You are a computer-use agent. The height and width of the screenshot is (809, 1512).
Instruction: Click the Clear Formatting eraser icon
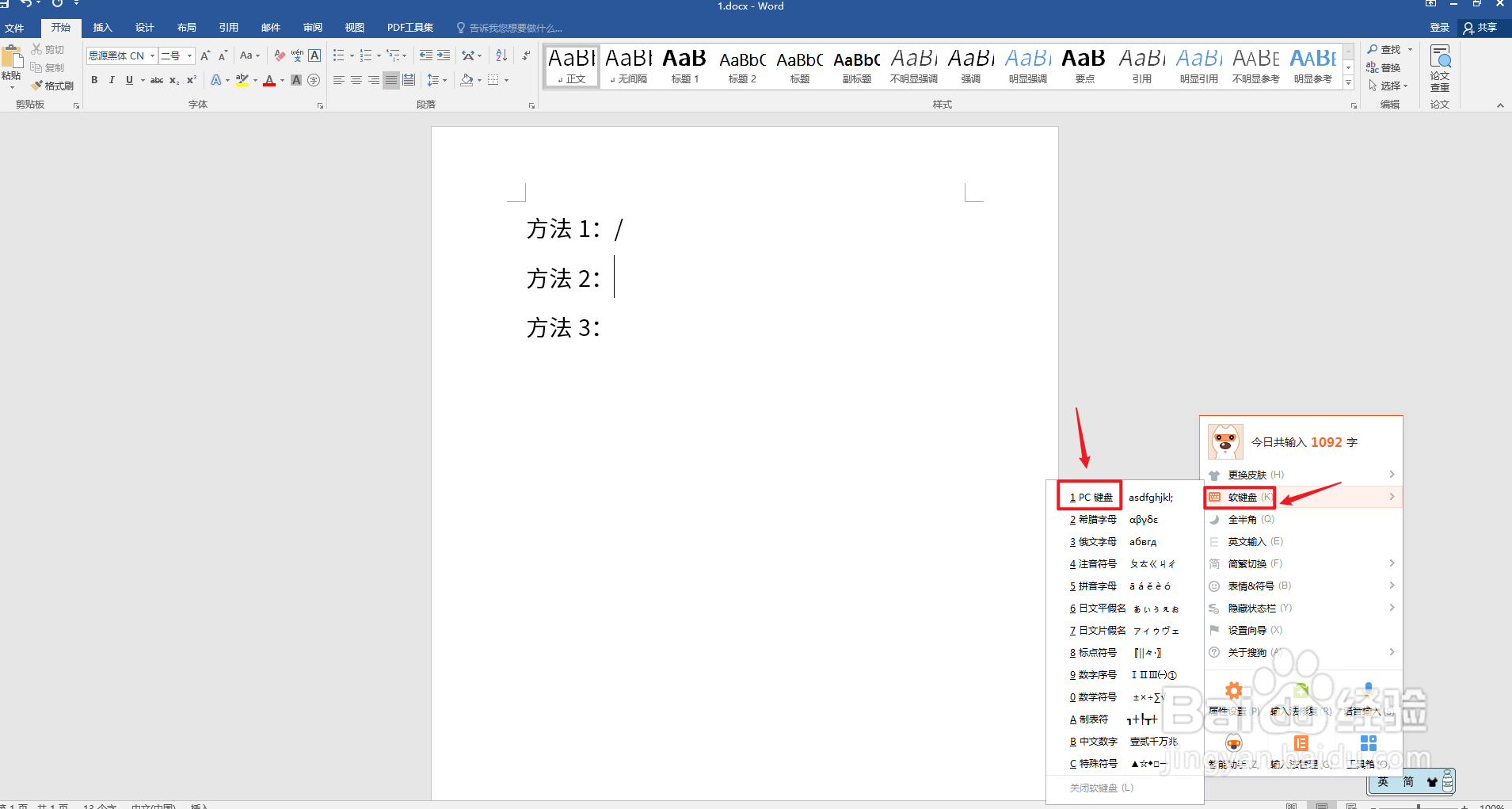(280, 55)
